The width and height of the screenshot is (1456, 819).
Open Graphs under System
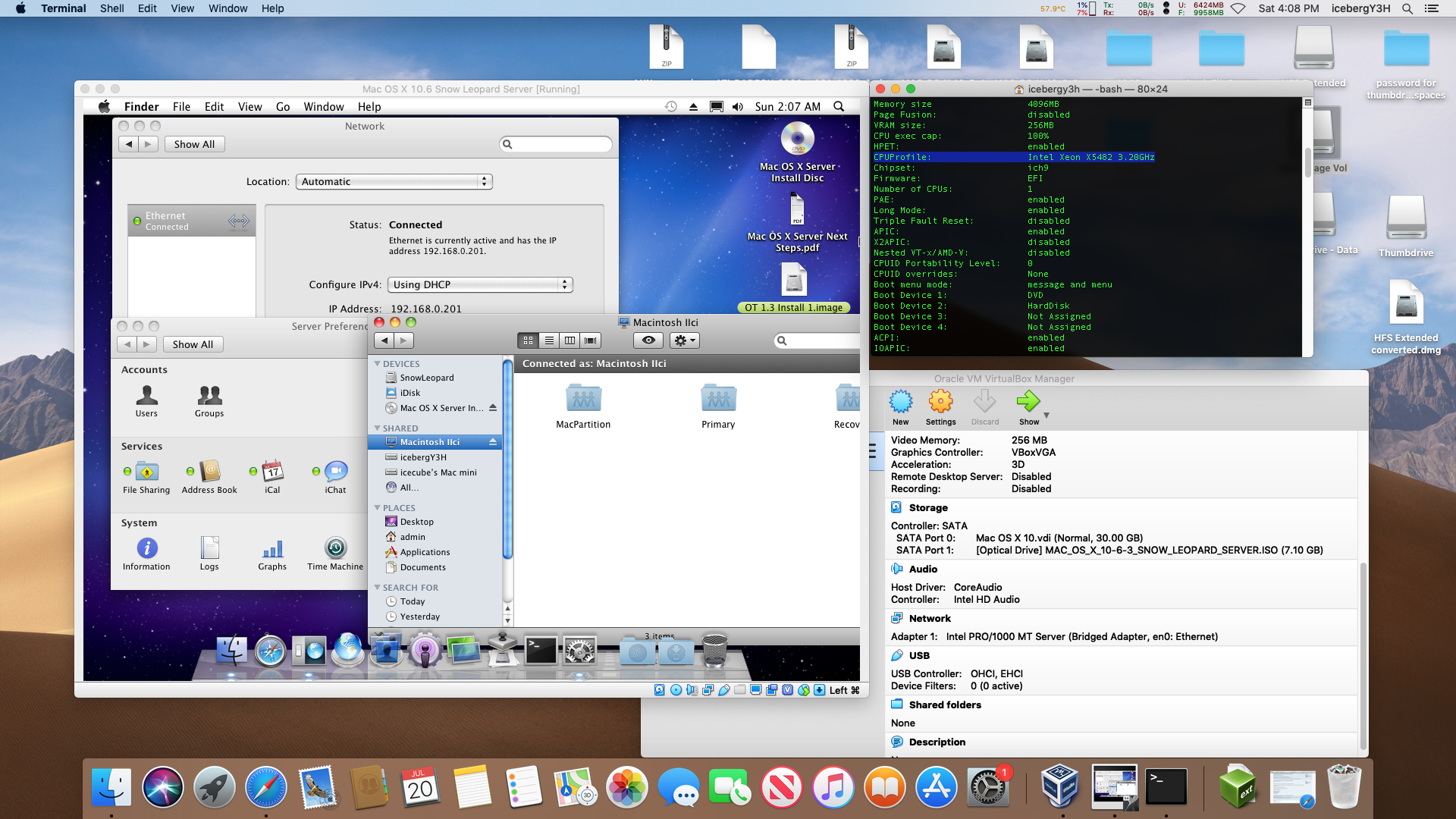coord(272,554)
